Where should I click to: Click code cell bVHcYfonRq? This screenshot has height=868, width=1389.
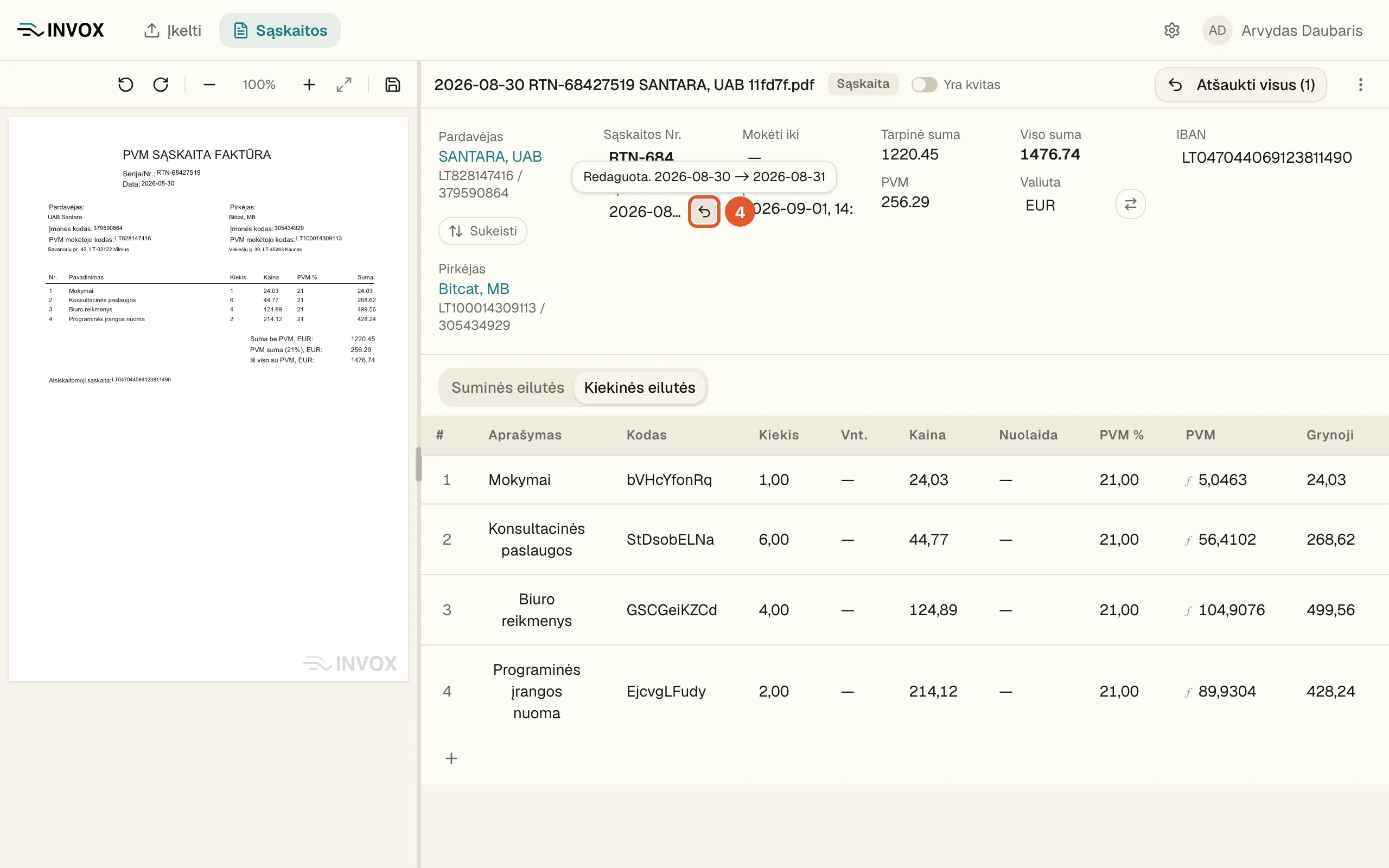[668, 480]
